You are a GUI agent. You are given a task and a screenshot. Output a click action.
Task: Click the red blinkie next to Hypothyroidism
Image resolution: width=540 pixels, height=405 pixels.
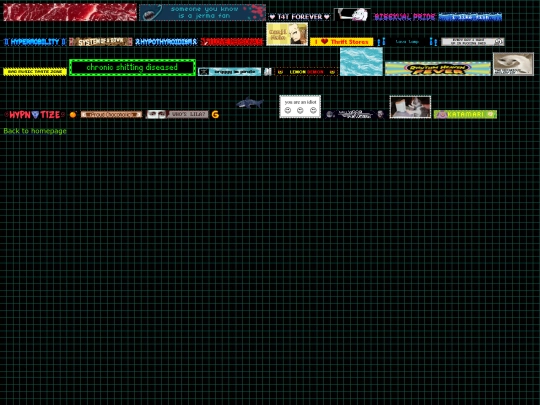click(x=232, y=42)
